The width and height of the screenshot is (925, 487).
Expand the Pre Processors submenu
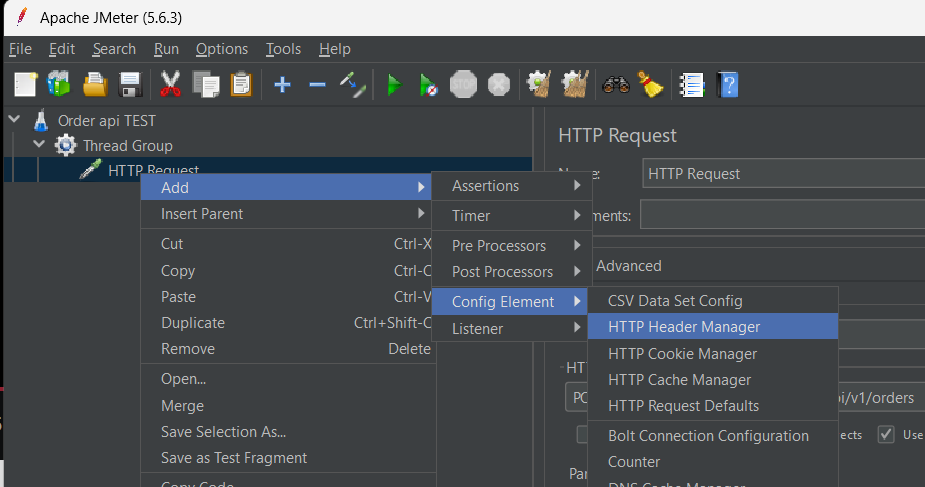click(x=510, y=246)
